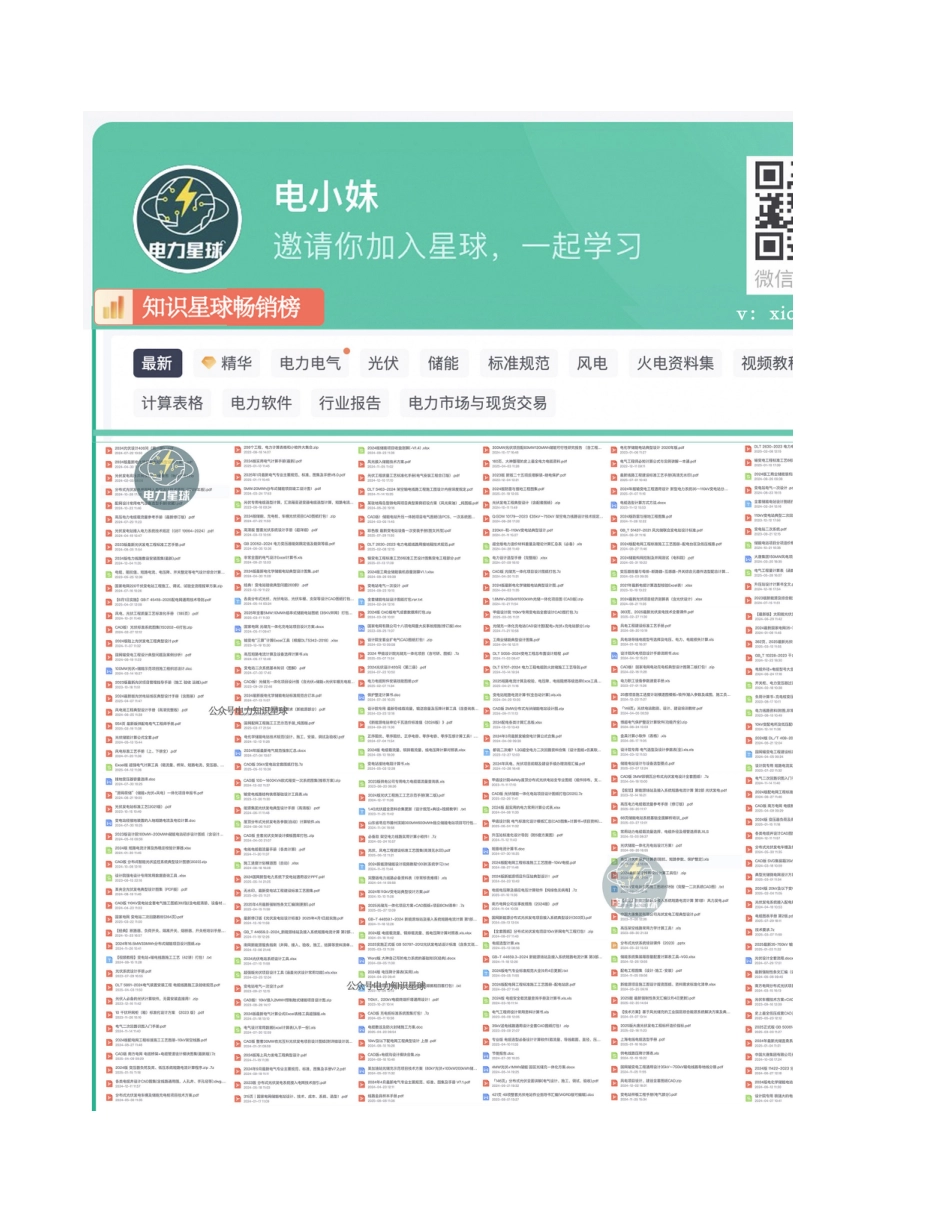Image resolution: width=950 pixels, height=1230 pixels.
Task: Open the 储能 category
Action: [x=443, y=363]
